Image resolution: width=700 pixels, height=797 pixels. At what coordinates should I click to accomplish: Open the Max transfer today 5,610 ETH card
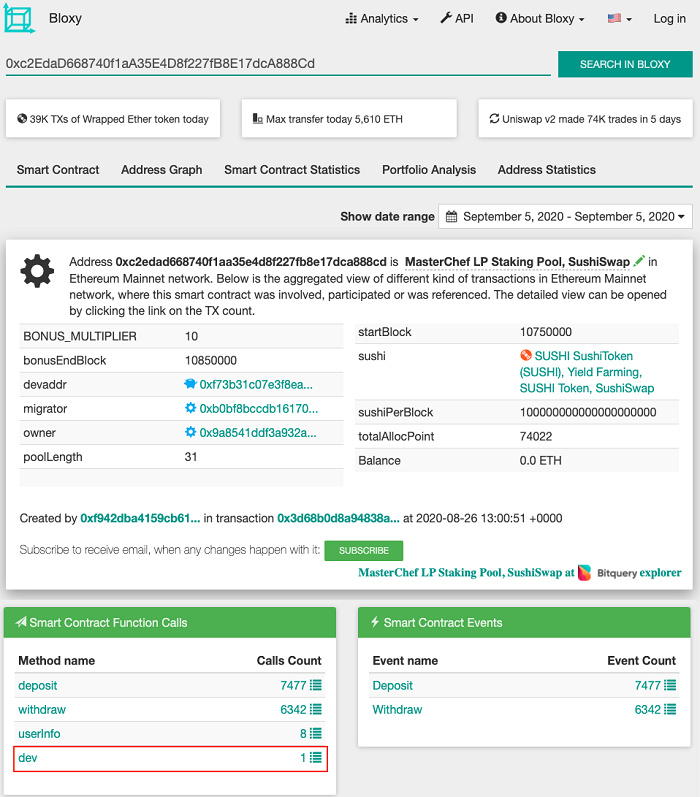coord(349,118)
